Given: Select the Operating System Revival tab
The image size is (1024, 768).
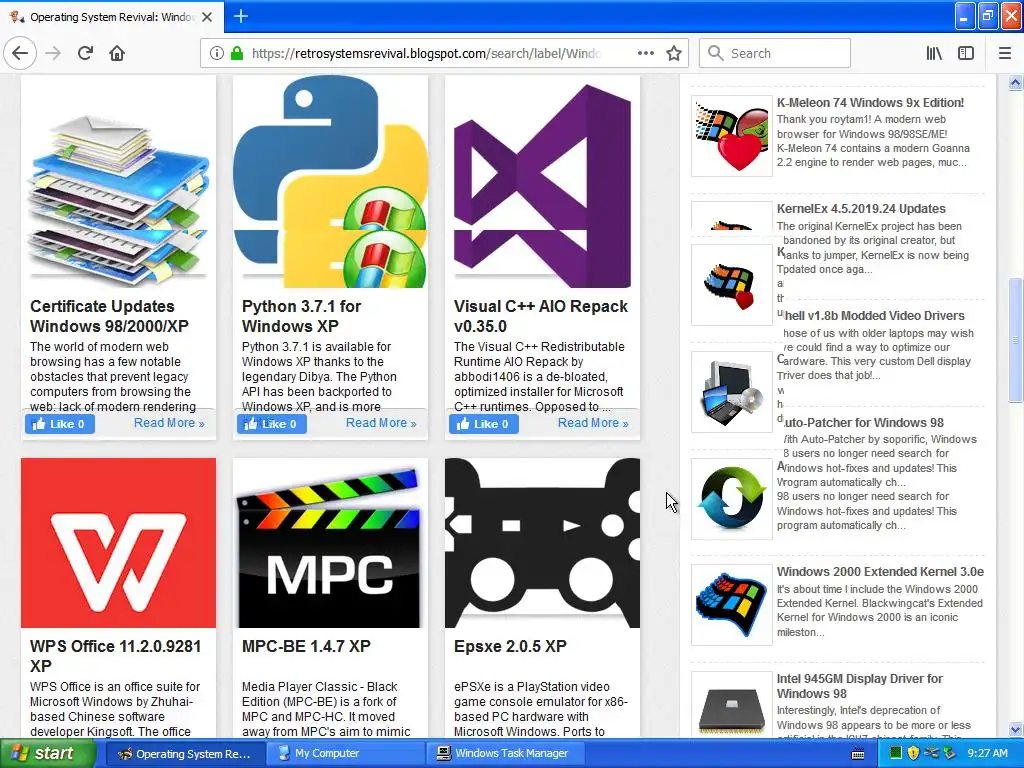Looking at the screenshot, I should pyautogui.click(x=112, y=17).
